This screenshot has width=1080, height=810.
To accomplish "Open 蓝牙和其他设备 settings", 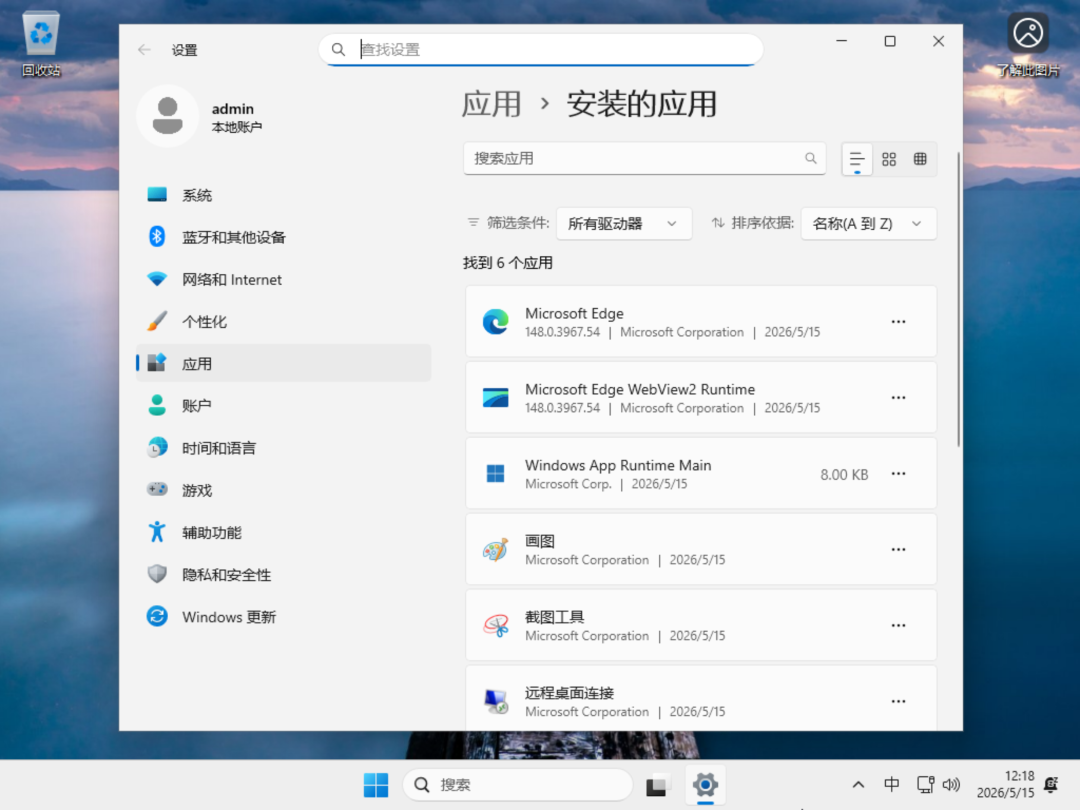I will pos(283,237).
